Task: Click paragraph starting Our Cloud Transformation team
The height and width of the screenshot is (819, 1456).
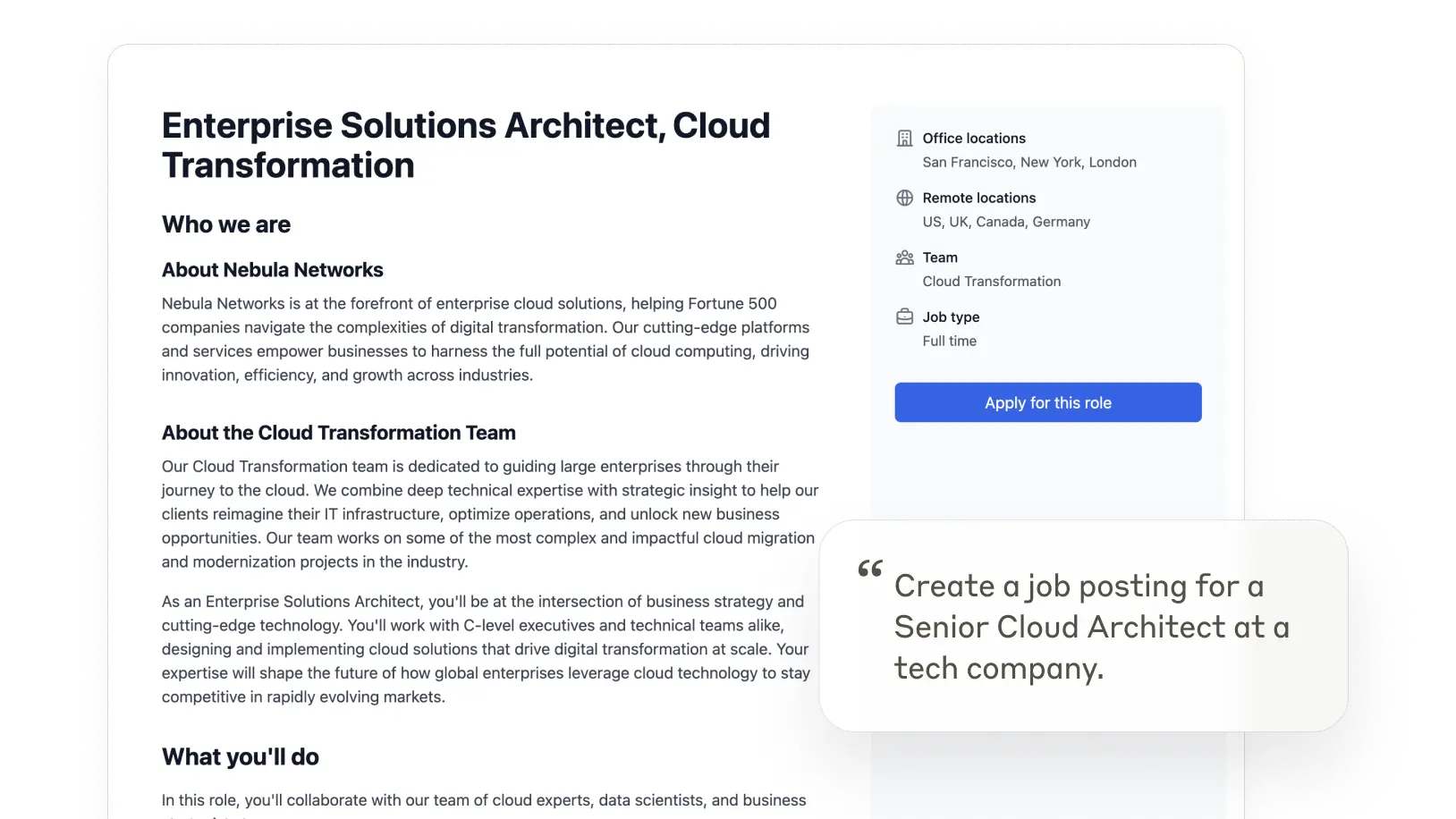Action: 490,514
